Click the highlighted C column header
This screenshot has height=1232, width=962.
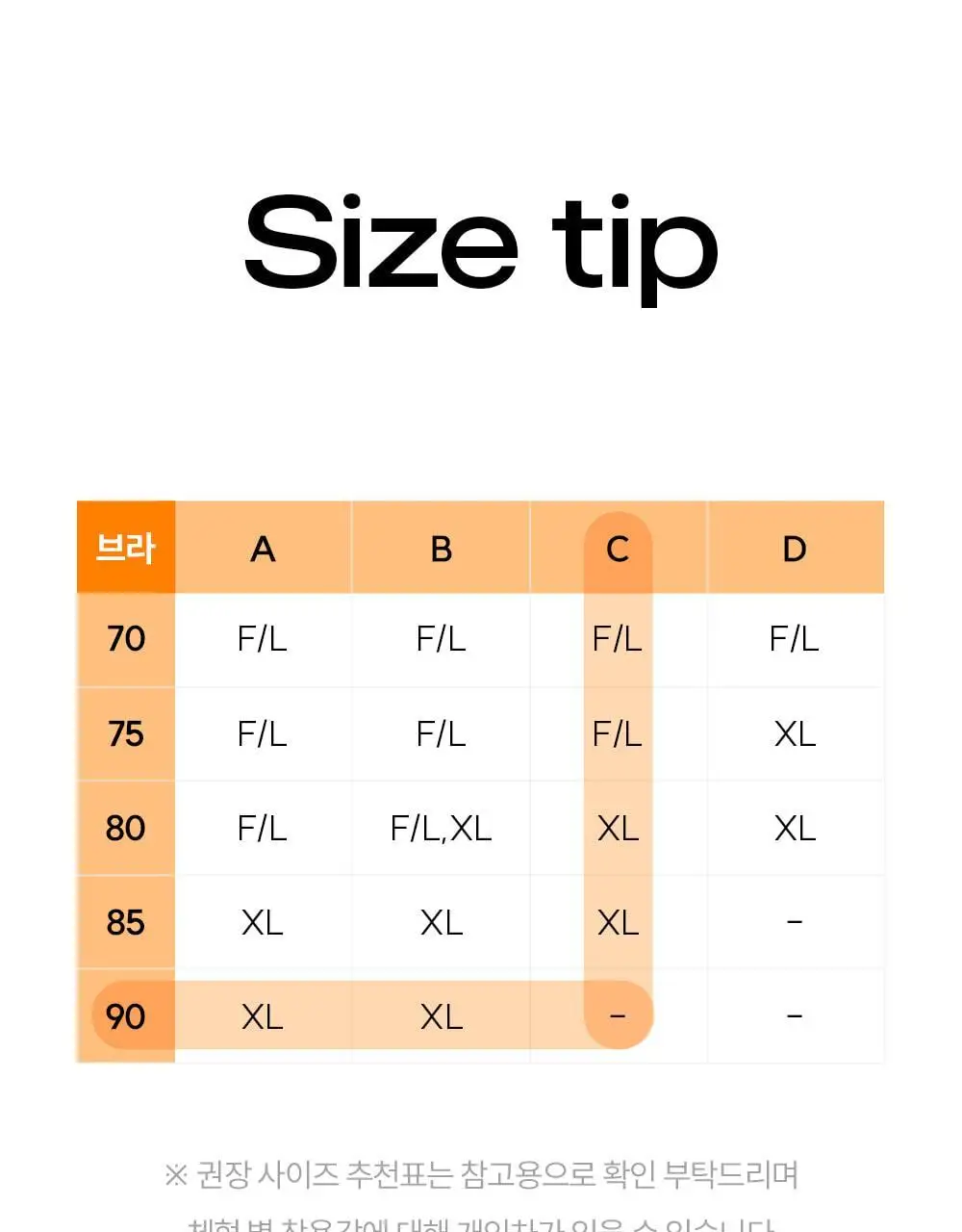pos(619,548)
